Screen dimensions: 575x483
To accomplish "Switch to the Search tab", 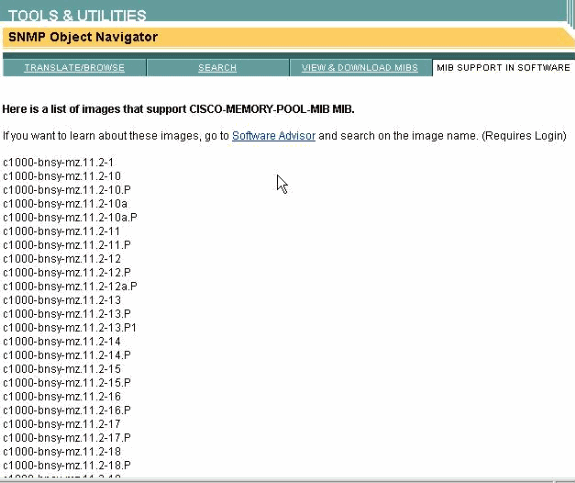I will [x=217, y=68].
